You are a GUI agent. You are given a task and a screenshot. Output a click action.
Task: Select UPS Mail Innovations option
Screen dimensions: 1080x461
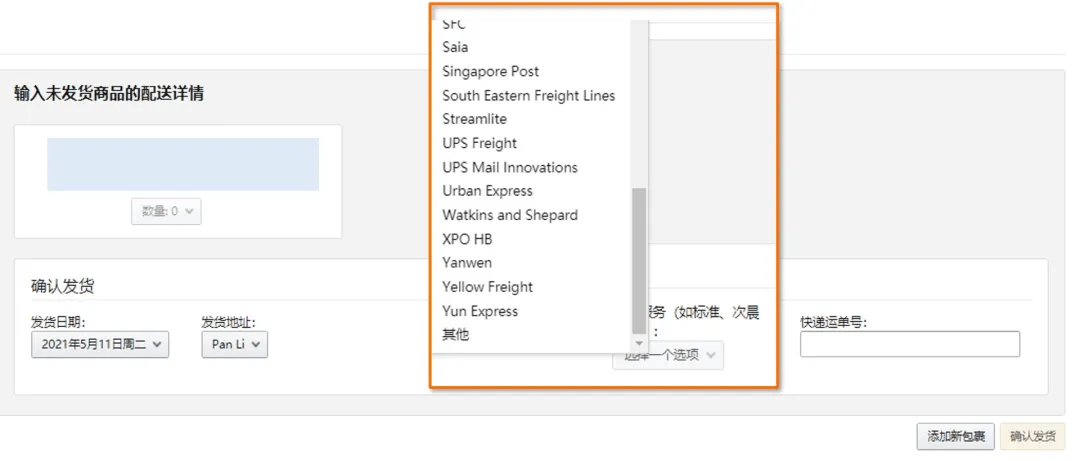510,167
